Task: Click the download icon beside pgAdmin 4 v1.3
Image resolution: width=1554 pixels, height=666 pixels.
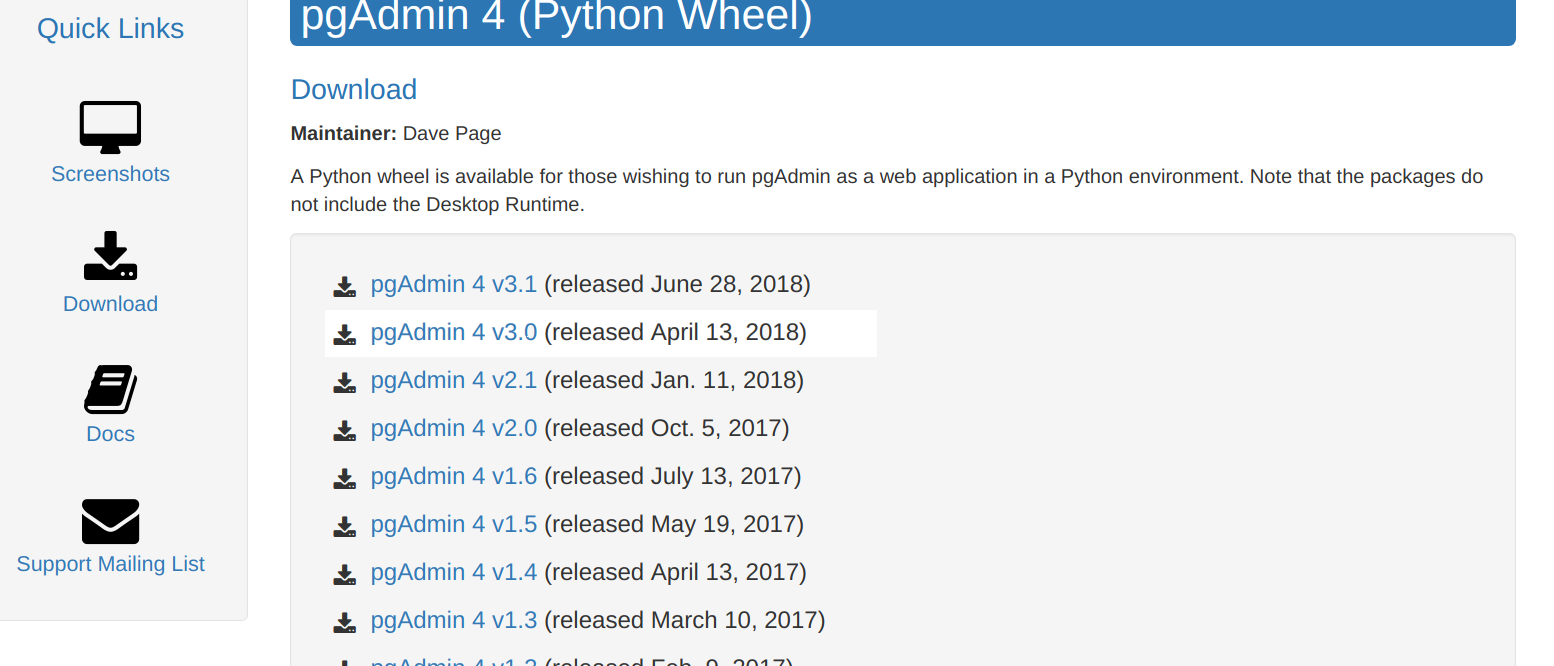Action: coord(345,623)
